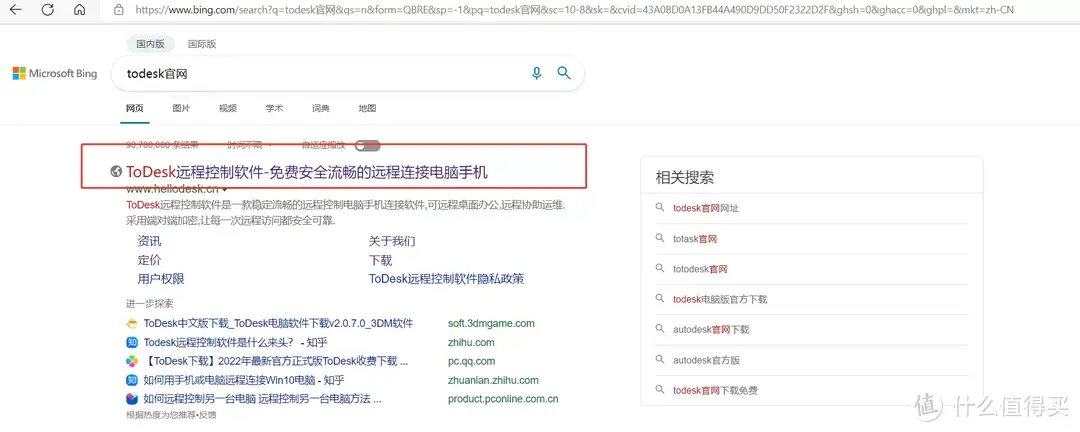Click the pc.qq.com domain text

[x=471, y=361]
